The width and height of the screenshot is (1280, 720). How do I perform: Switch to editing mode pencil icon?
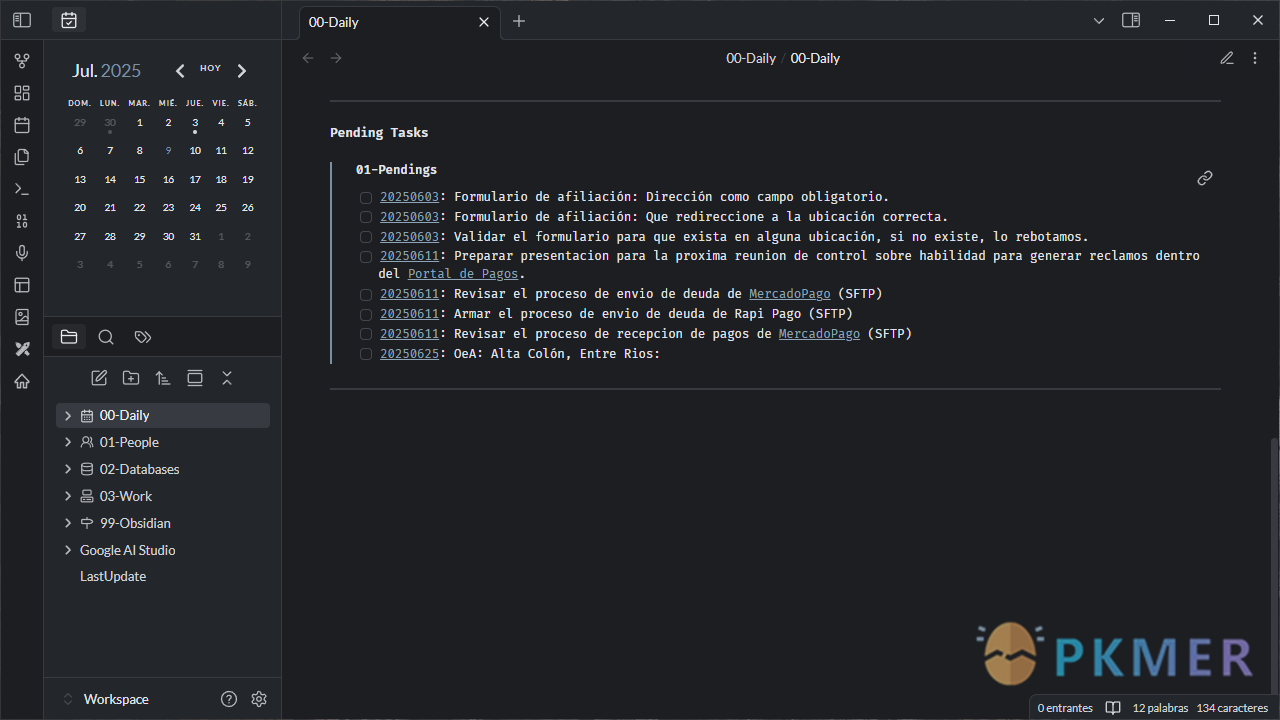tap(1227, 58)
